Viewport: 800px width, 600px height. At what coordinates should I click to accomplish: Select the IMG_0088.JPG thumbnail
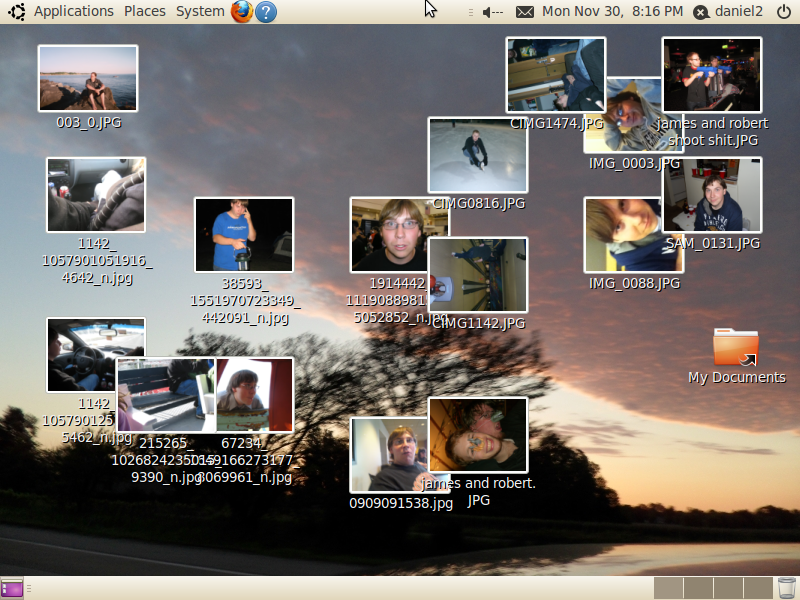click(x=622, y=235)
